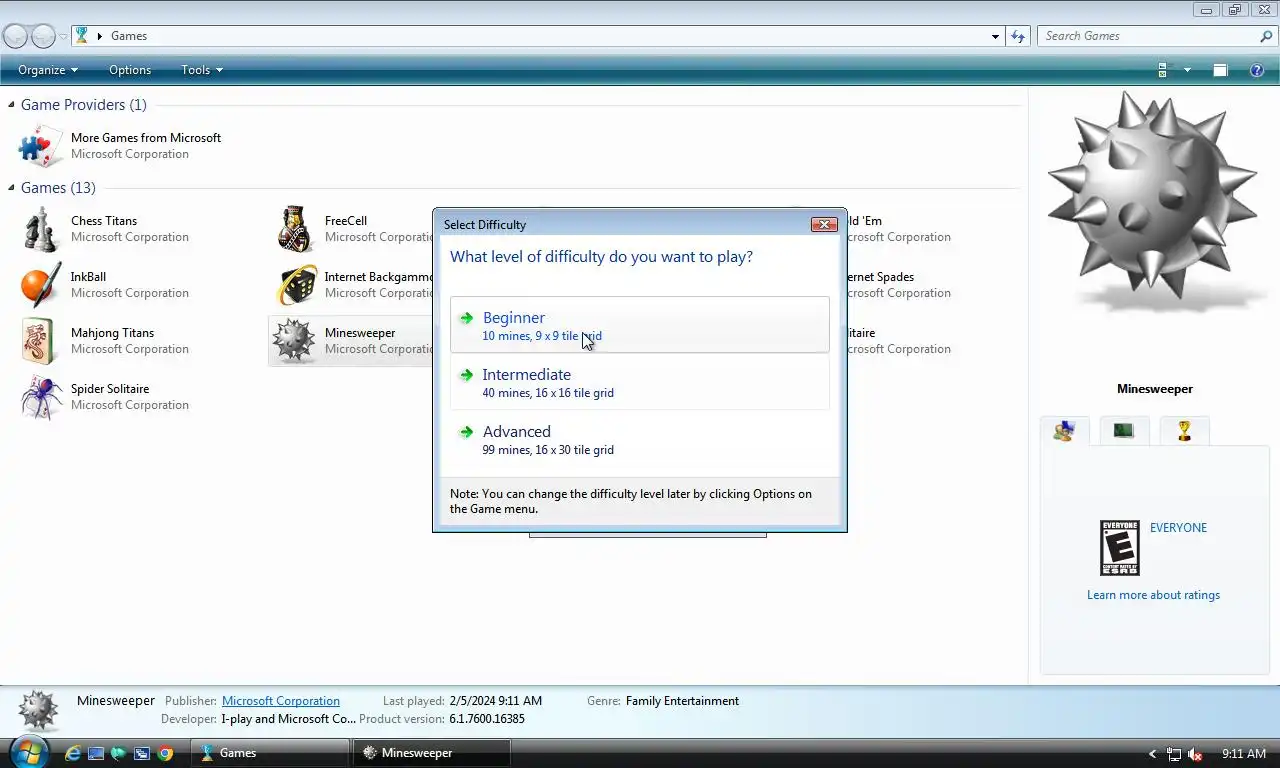Switch to the trophy statistics tab
The height and width of the screenshot is (768, 1280).
point(1185,431)
